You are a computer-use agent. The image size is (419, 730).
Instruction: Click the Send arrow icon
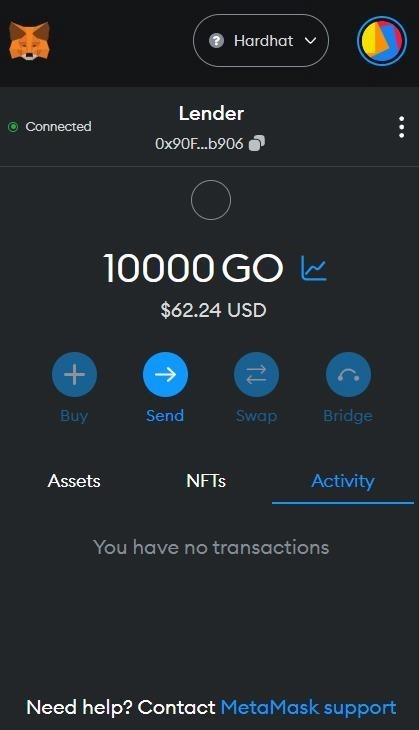tap(165, 375)
